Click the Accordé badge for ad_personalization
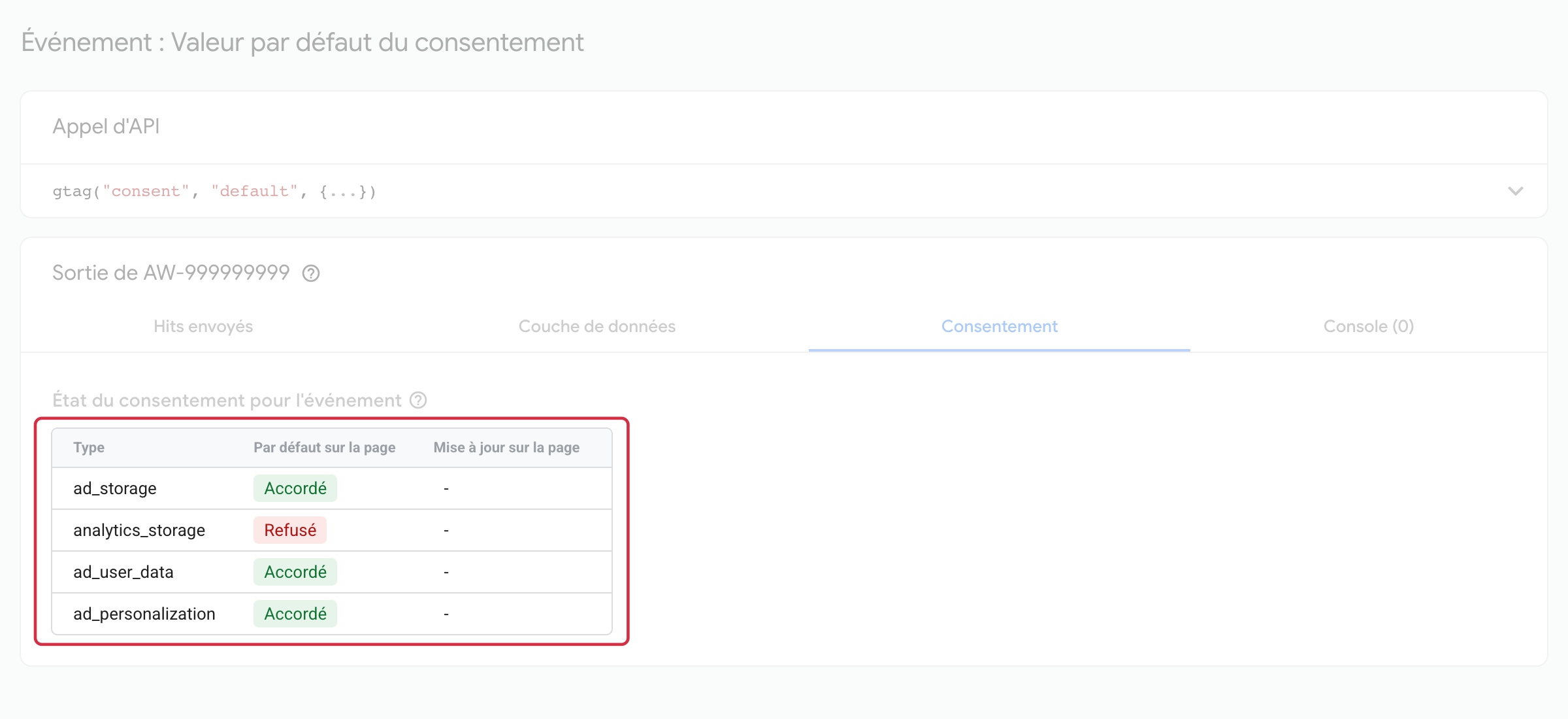The image size is (1568, 719). pyautogui.click(x=295, y=614)
